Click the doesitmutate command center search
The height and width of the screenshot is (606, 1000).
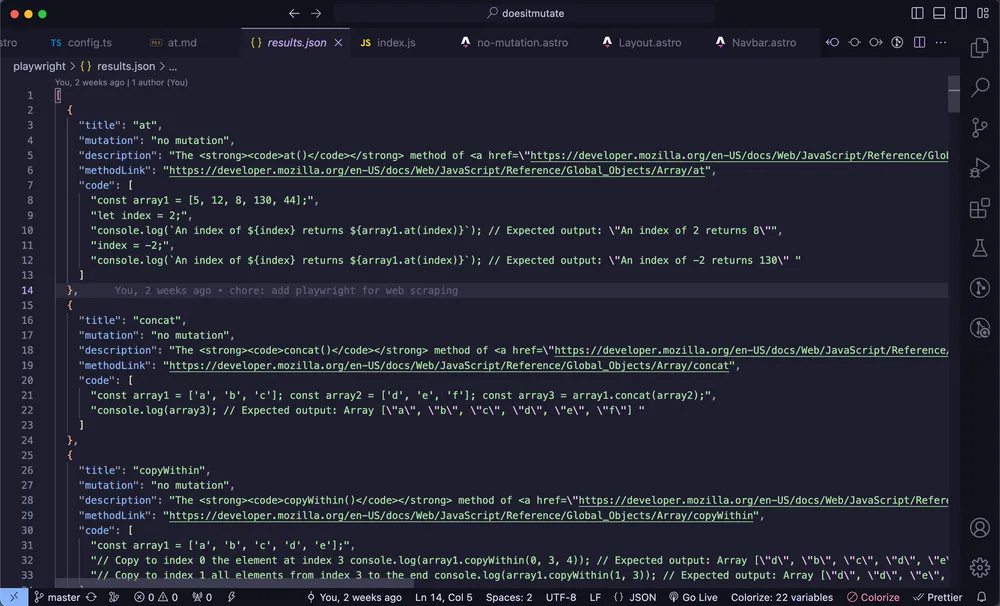525,13
